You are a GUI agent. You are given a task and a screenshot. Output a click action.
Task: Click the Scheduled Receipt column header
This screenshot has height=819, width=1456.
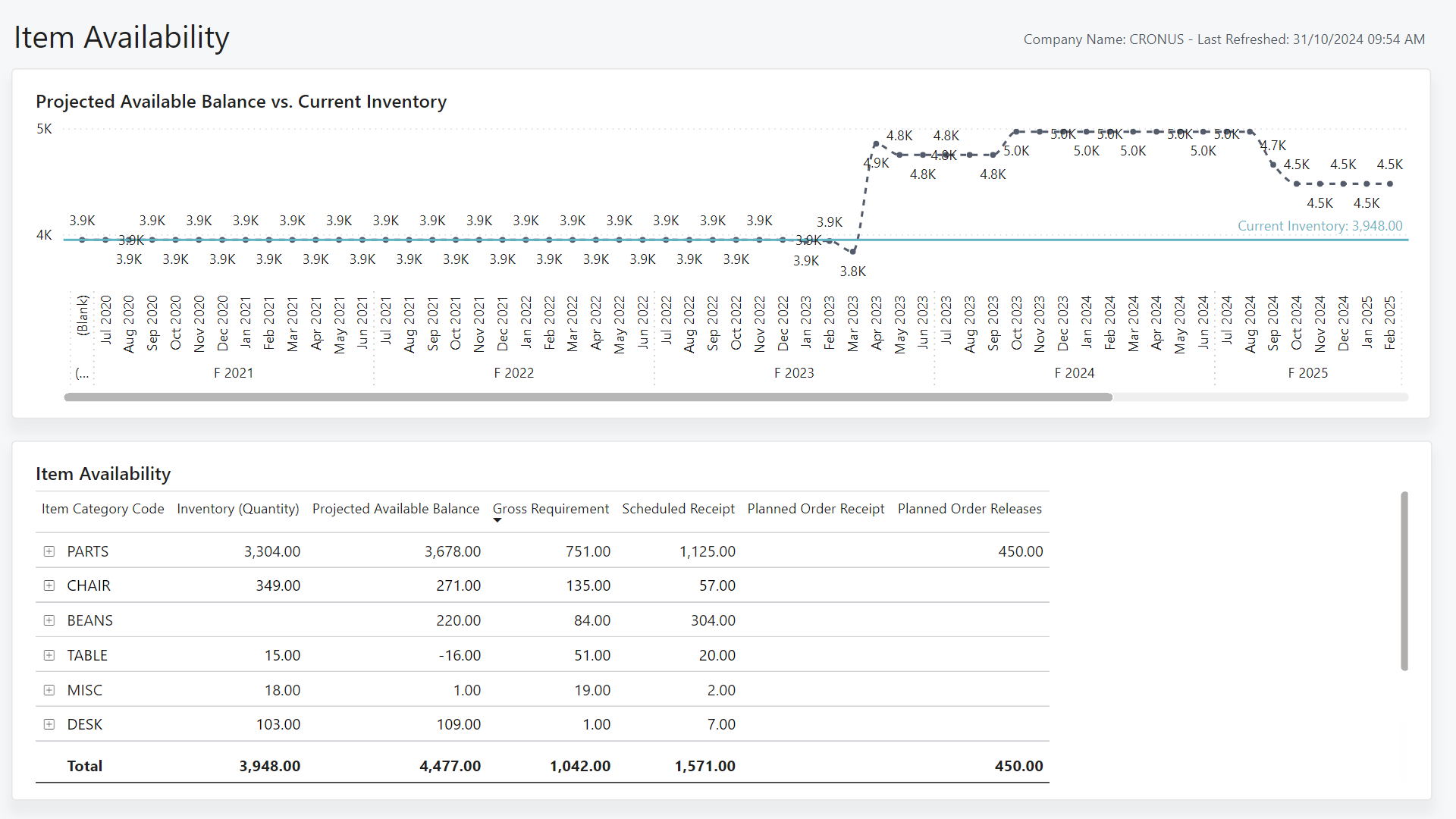point(678,509)
